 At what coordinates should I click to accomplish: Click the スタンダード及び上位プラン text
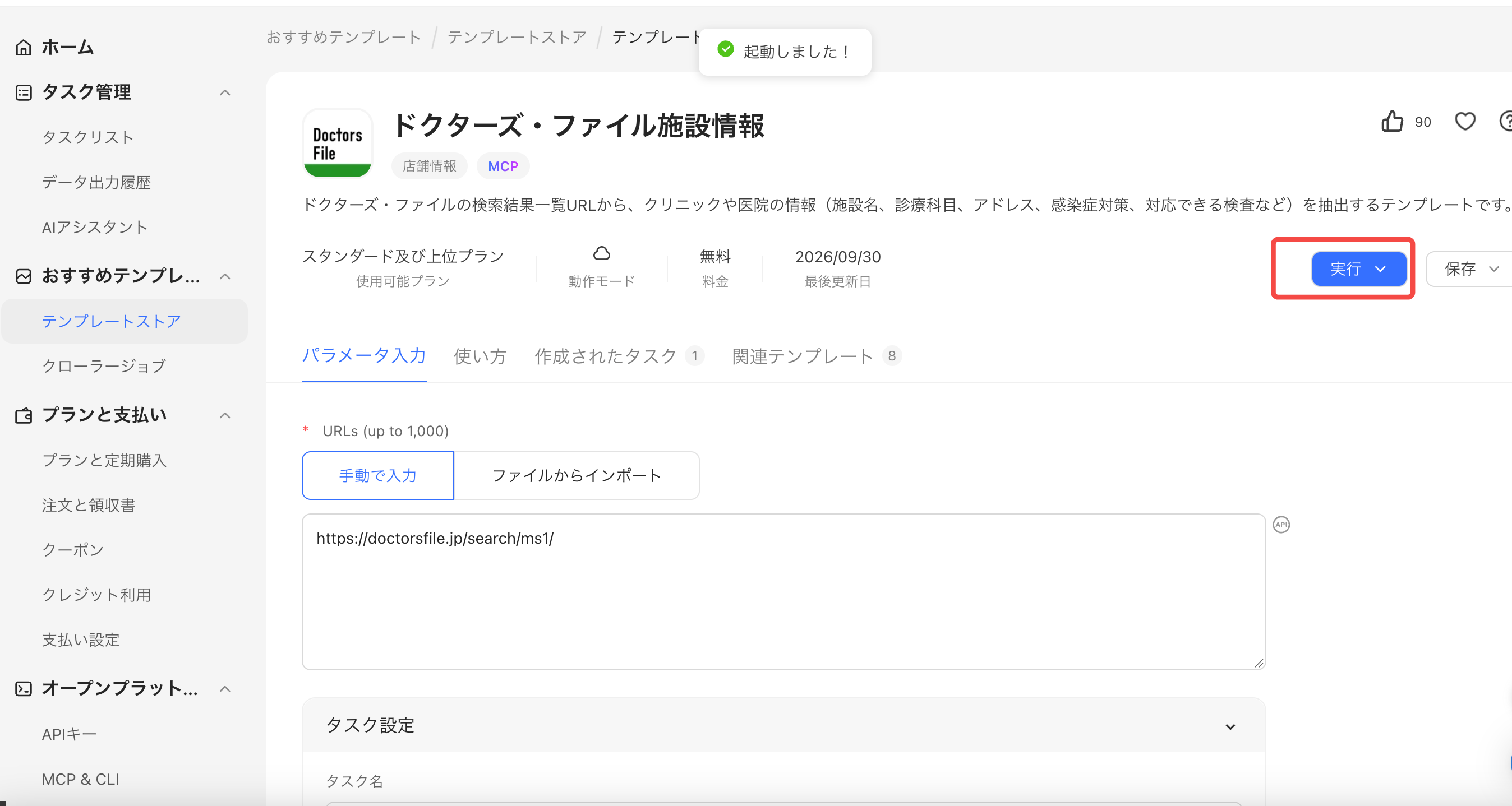point(403,256)
